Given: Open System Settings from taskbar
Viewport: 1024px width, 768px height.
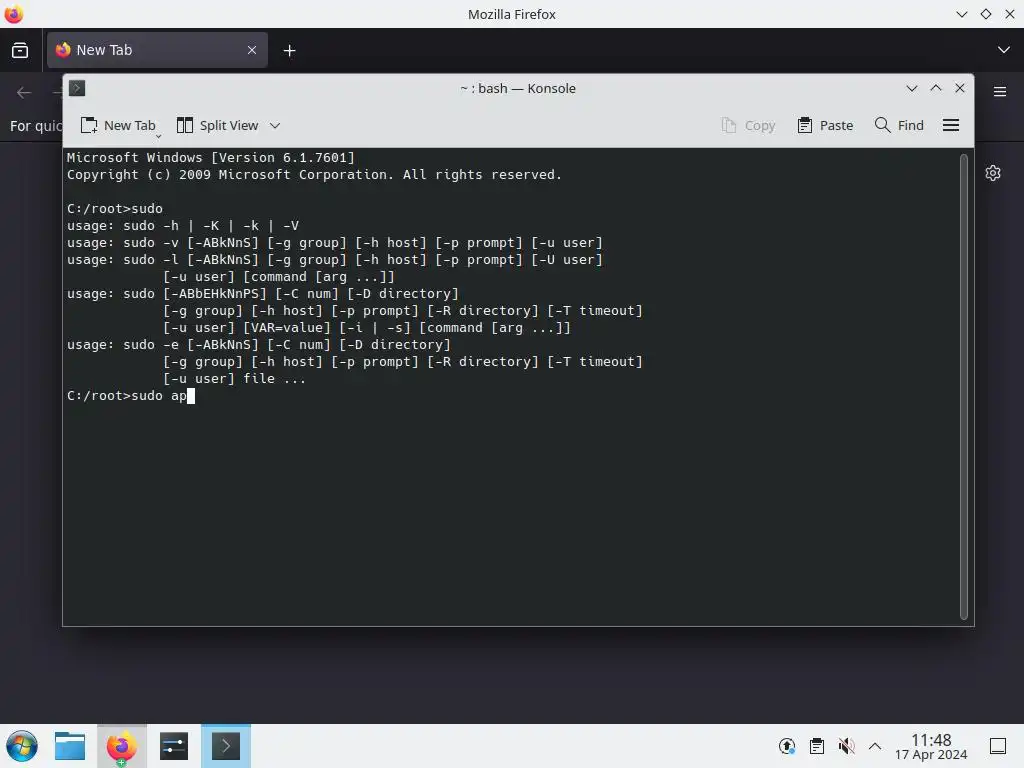Looking at the screenshot, I should coord(174,746).
